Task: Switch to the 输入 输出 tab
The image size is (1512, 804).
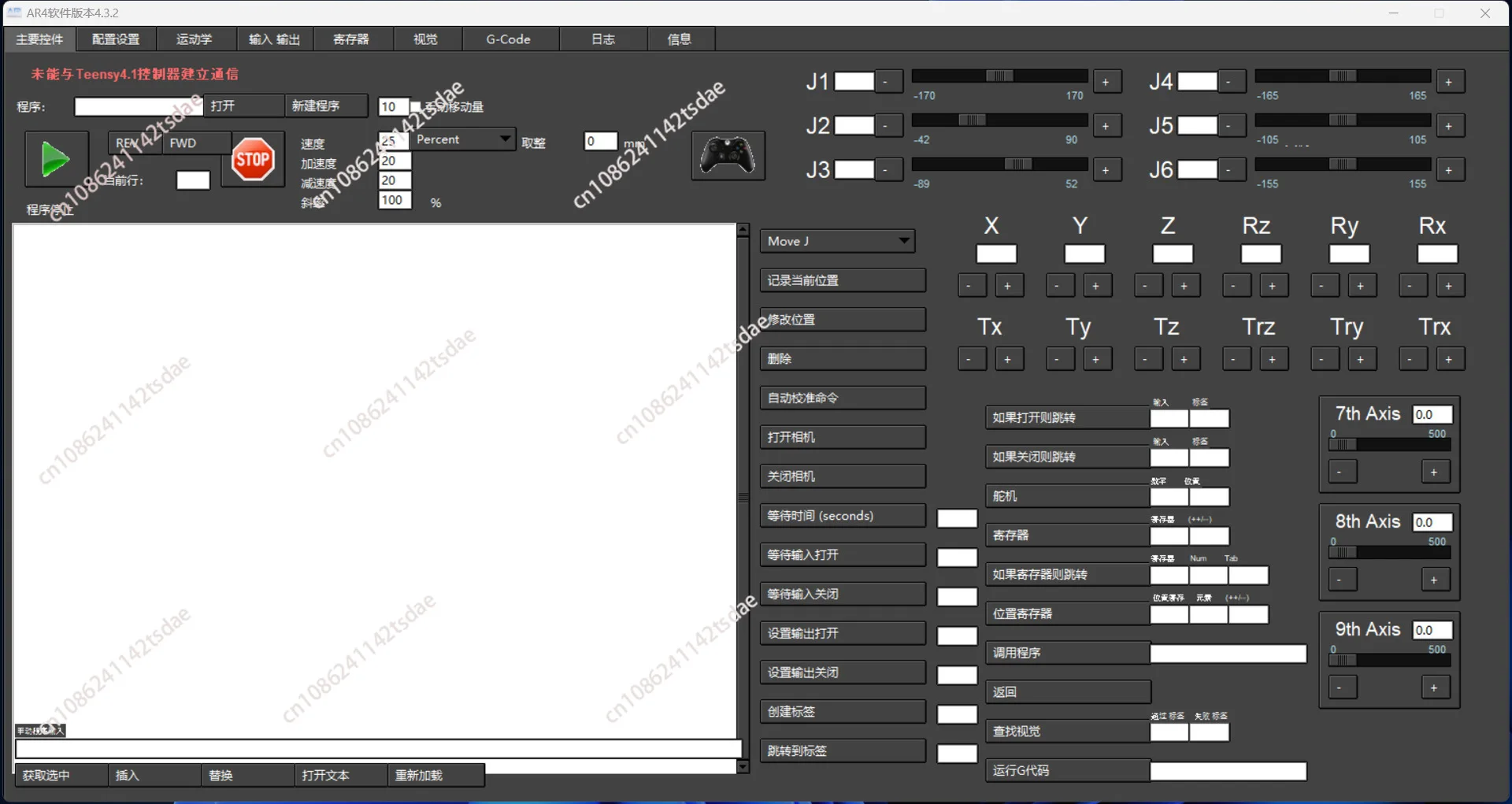Action: 274,39
